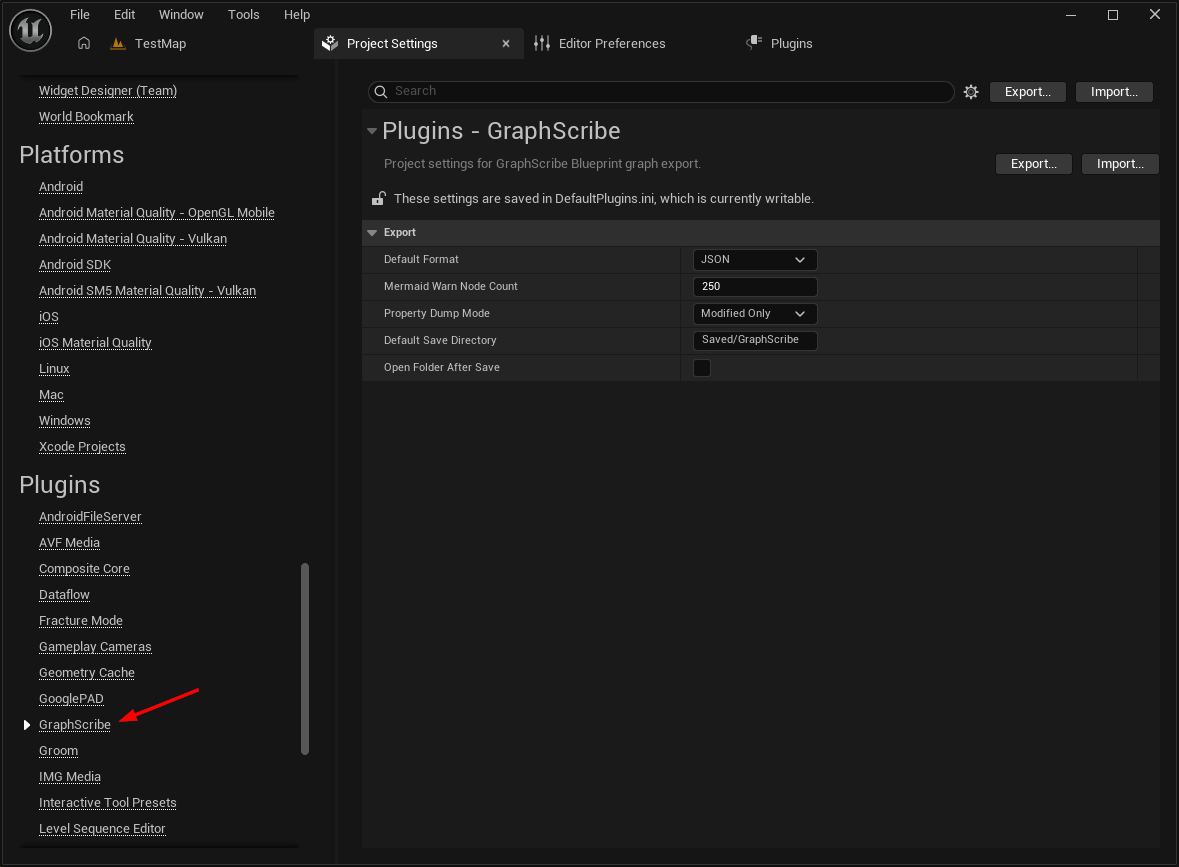Viewport: 1179px width, 867px height.
Task: Open AndroidFileServer plugin settings
Action: pos(89,517)
